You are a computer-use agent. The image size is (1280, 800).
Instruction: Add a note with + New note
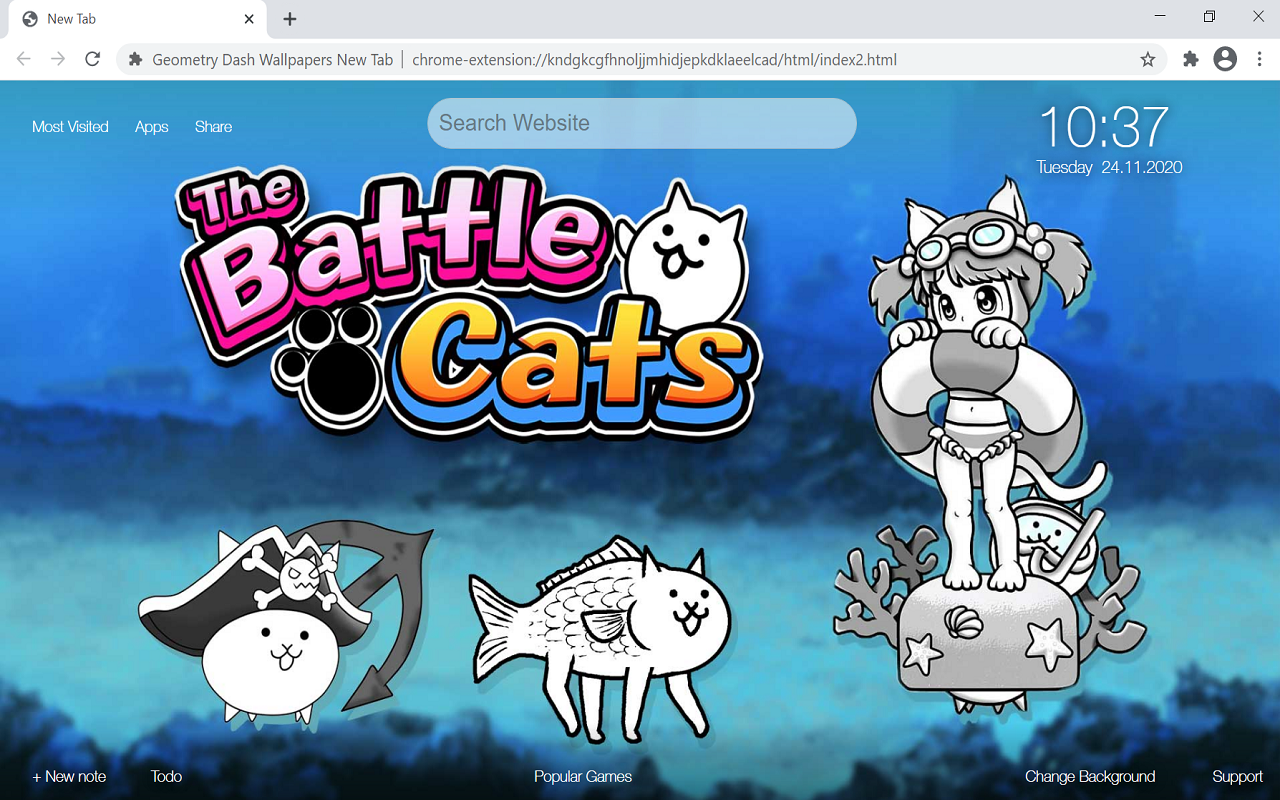[x=69, y=776]
